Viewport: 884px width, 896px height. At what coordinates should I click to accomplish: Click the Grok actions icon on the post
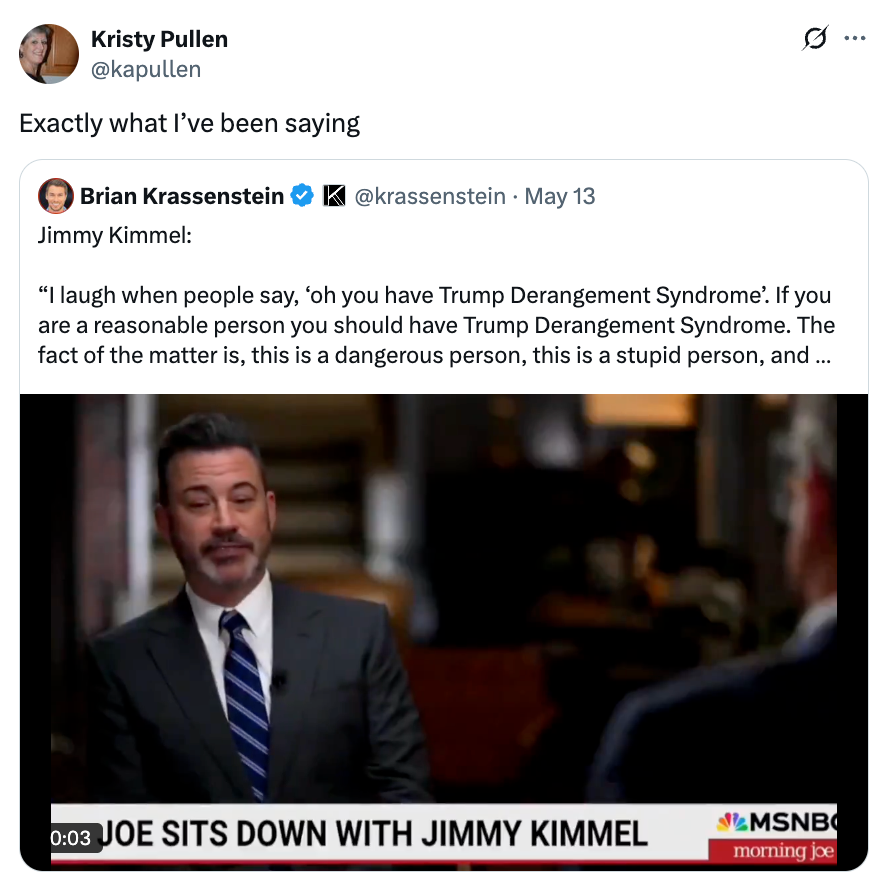point(813,37)
